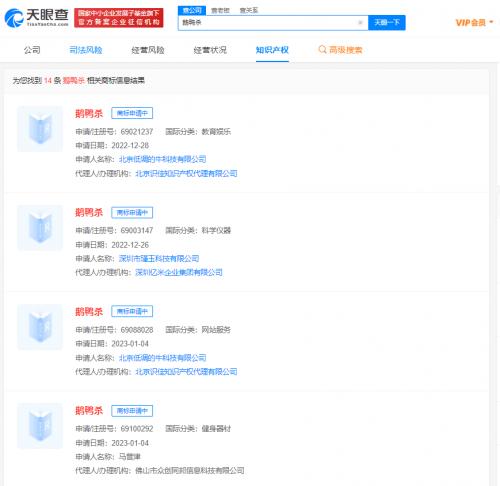The height and width of the screenshot is (486, 500).
Task: Click 国际分类 value 教育娱乐
Action: tap(216, 132)
